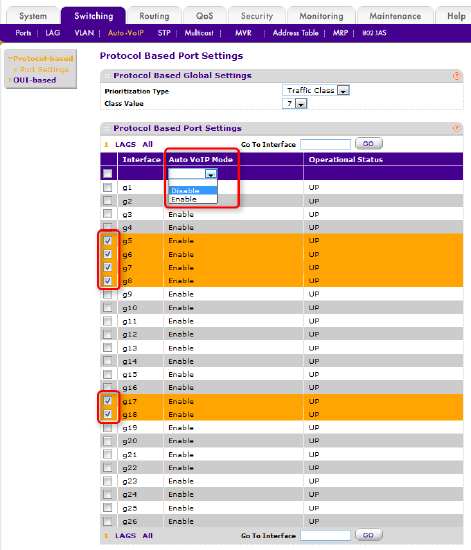The image size is (471, 550).
Task: Choose Enable in Auto VoIP Mode list
Action: 193,199
